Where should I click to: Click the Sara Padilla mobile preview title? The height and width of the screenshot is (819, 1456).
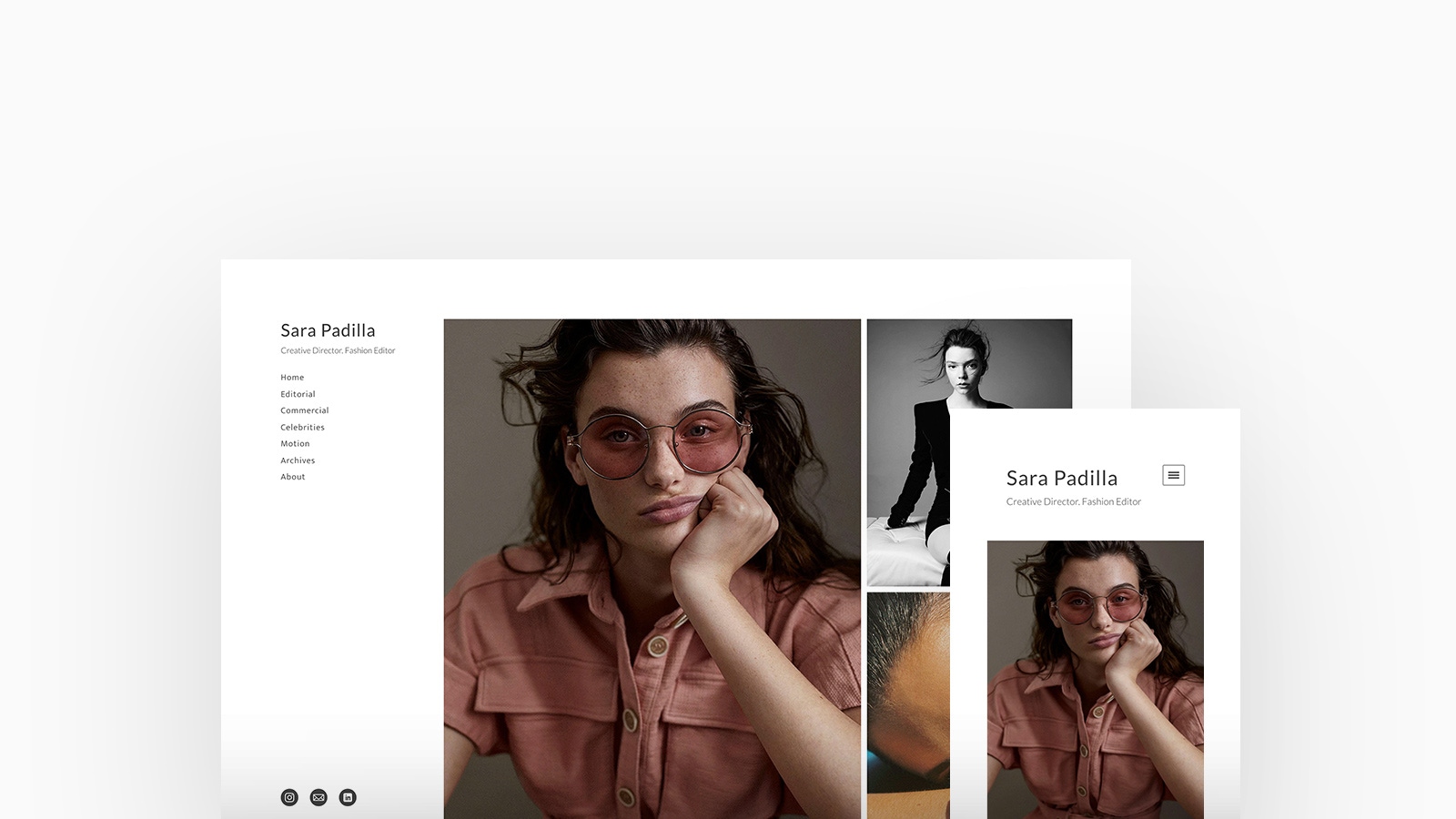pos(1061,478)
